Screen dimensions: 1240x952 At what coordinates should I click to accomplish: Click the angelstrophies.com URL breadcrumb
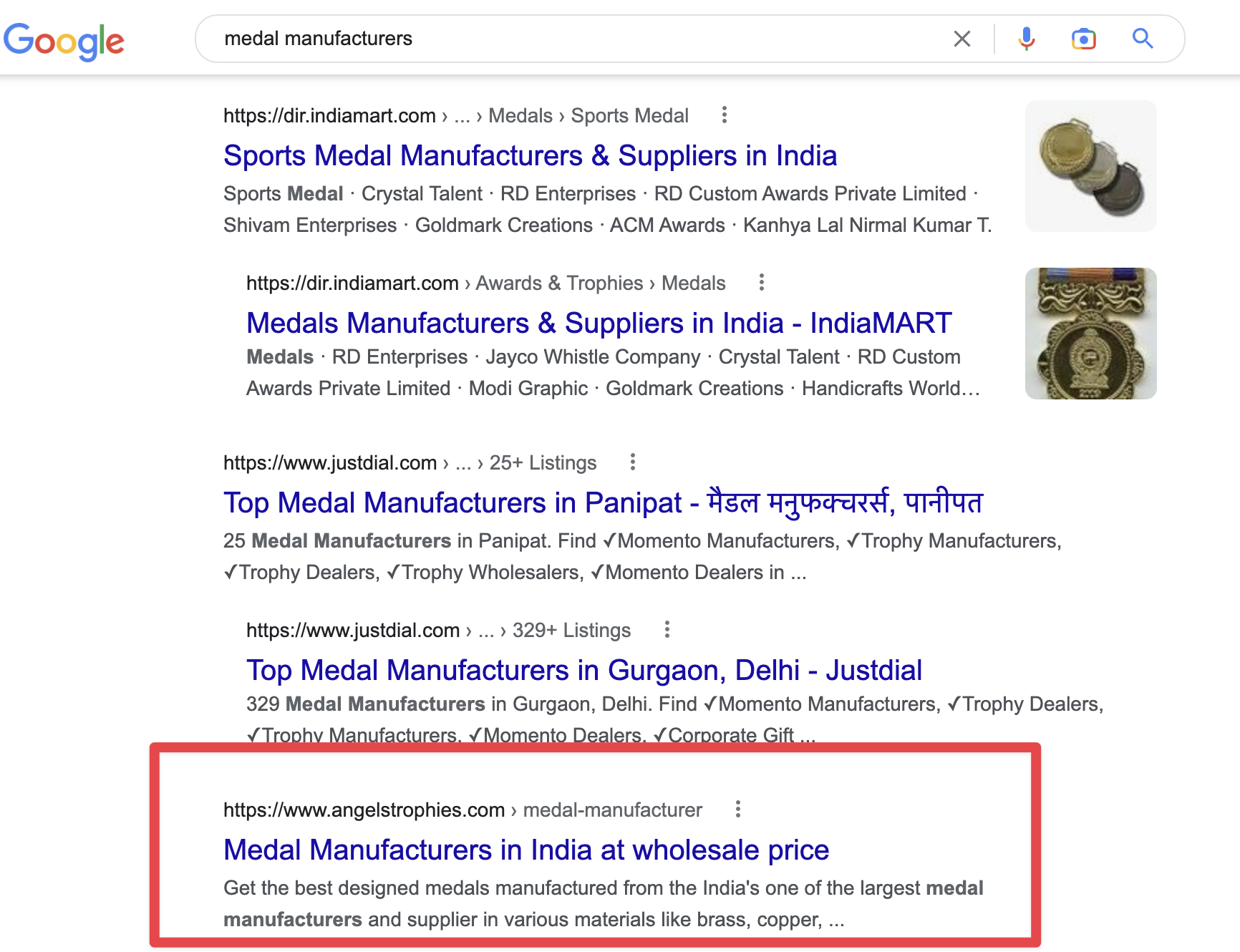pyautogui.click(x=462, y=810)
